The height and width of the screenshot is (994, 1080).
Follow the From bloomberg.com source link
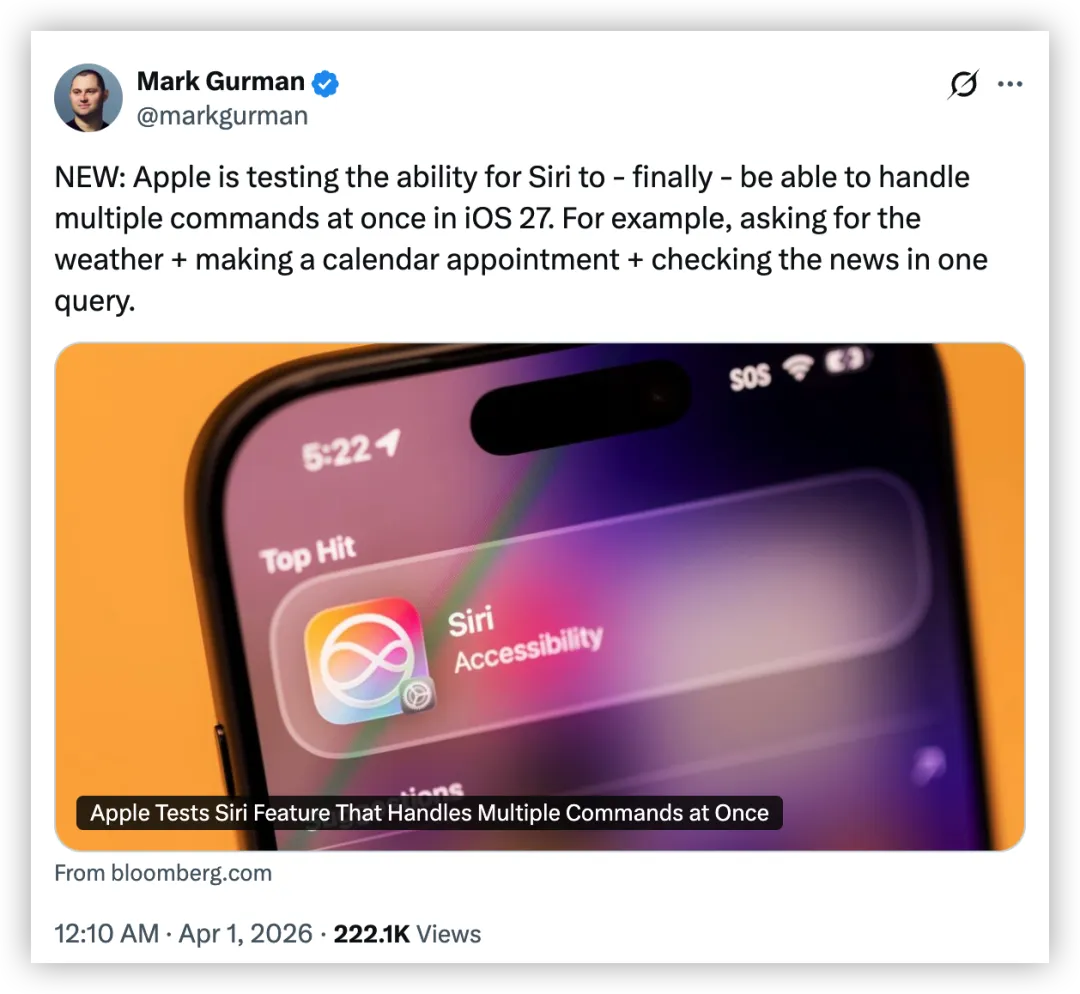click(163, 873)
